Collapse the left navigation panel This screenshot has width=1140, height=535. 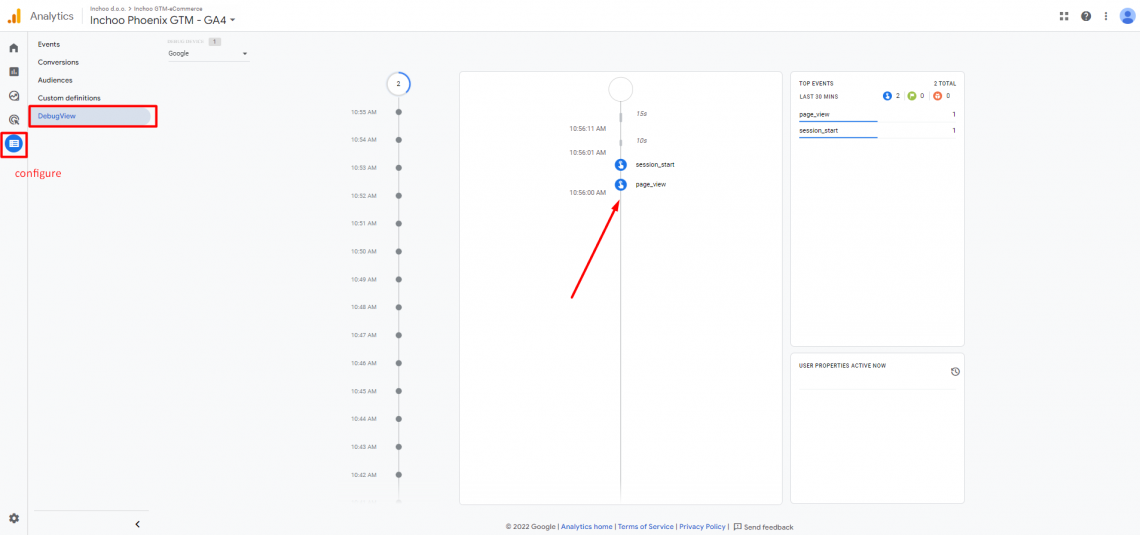click(x=137, y=524)
